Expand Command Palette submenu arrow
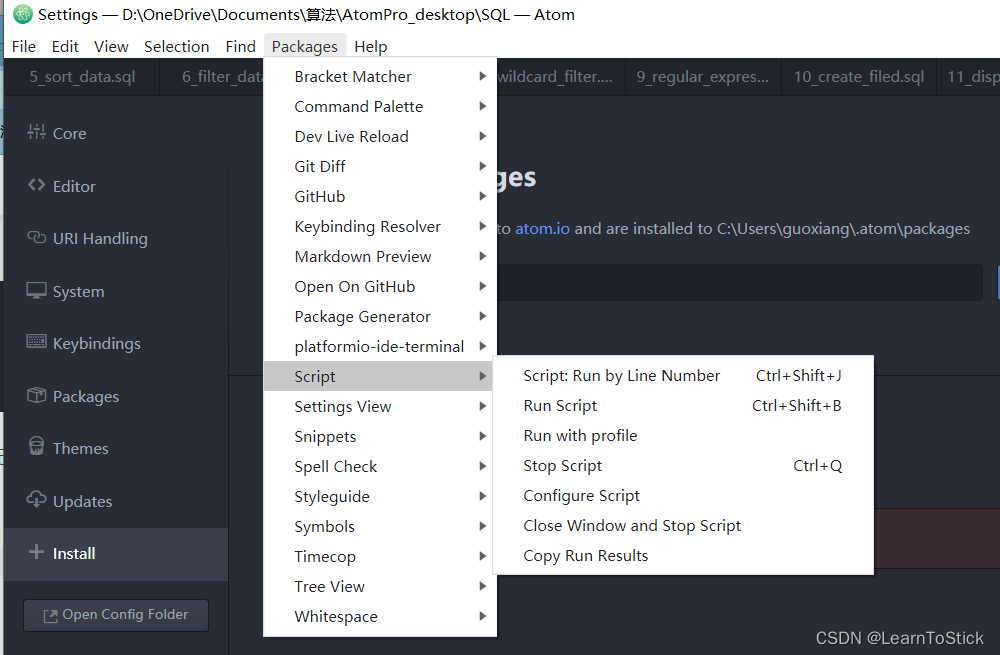 pos(483,107)
